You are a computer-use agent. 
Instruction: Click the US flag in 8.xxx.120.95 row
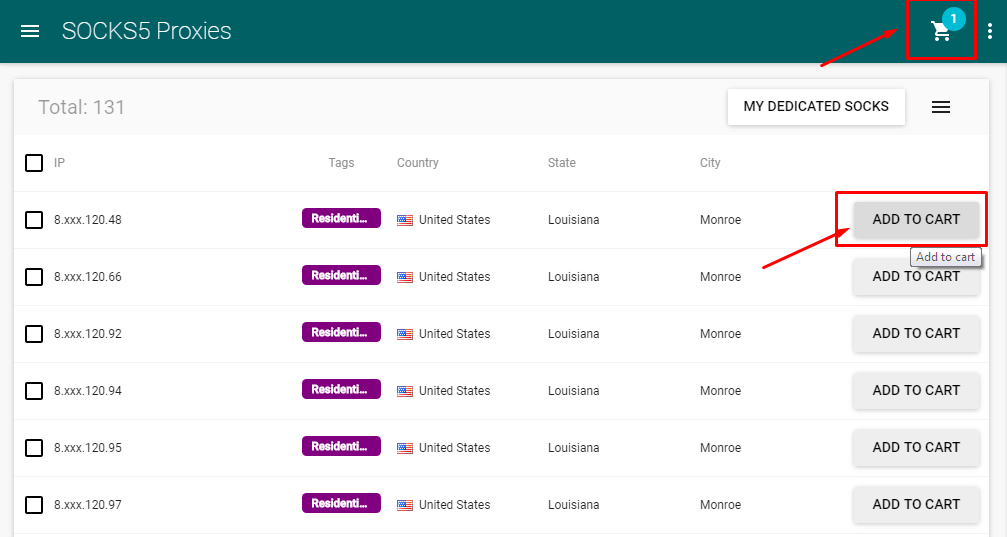click(405, 448)
